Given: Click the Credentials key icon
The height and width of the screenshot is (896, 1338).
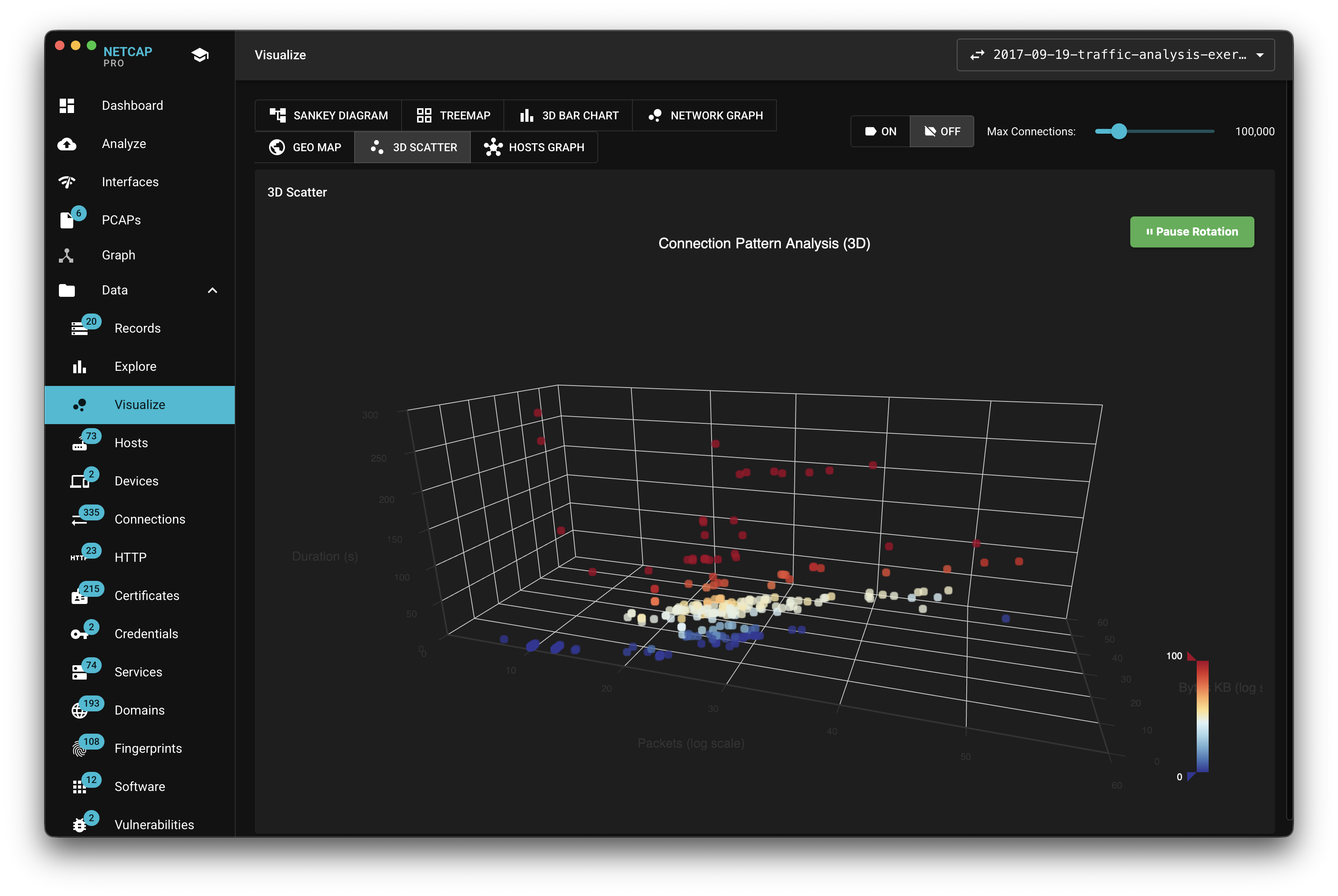Looking at the screenshot, I should click(x=80, y=634).
